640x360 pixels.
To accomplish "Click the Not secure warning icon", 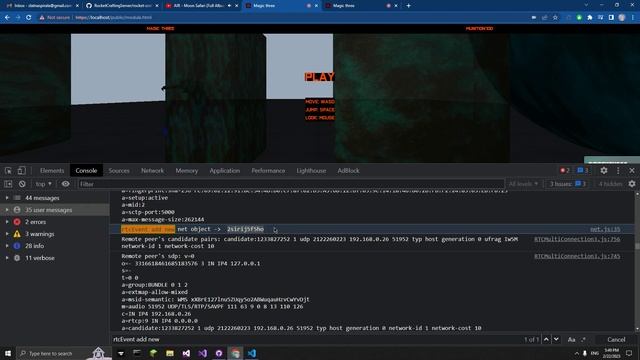I will [42, 18].
